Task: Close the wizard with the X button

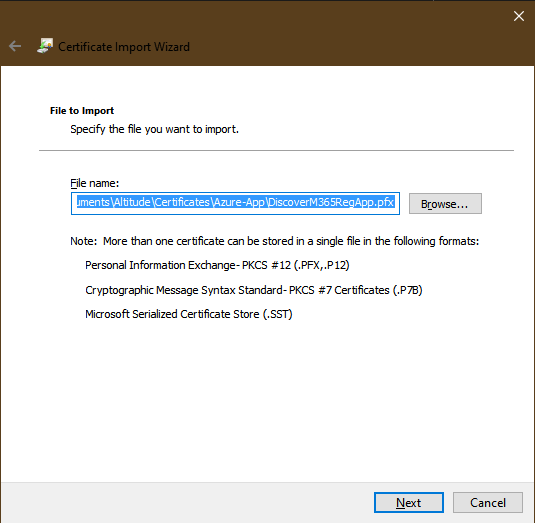Action: click(x=519, y=16)
